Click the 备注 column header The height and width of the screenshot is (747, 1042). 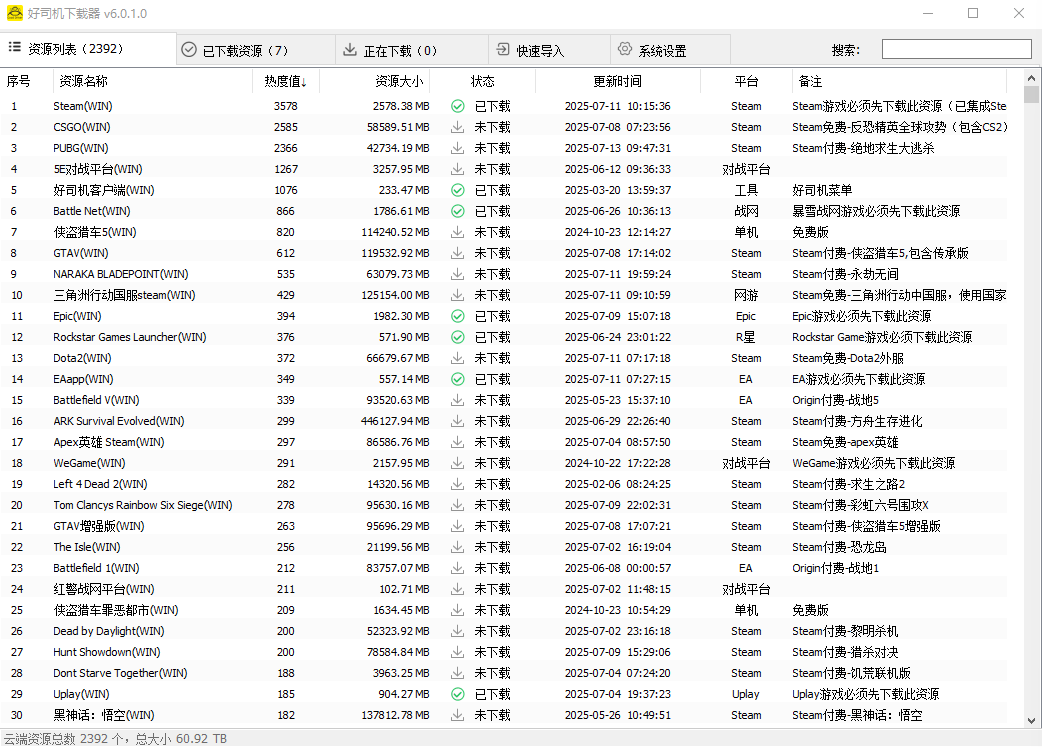[x=900, y=81]
